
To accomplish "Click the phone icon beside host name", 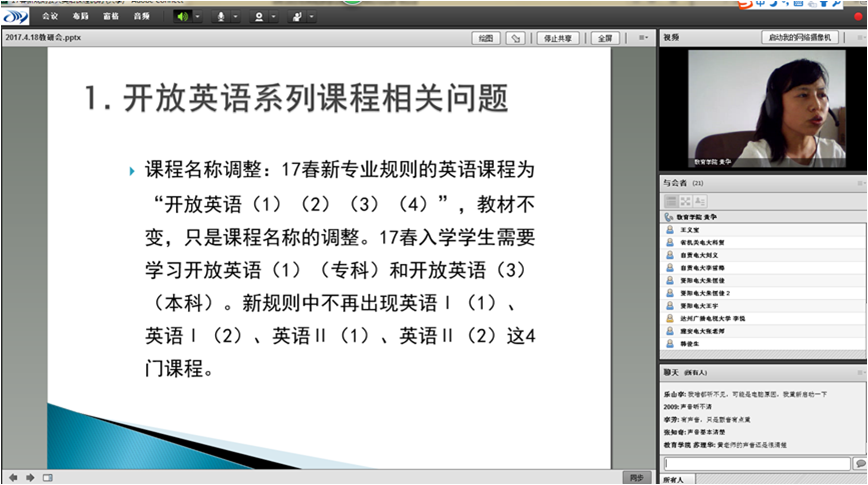I will (x=669, y=217).
